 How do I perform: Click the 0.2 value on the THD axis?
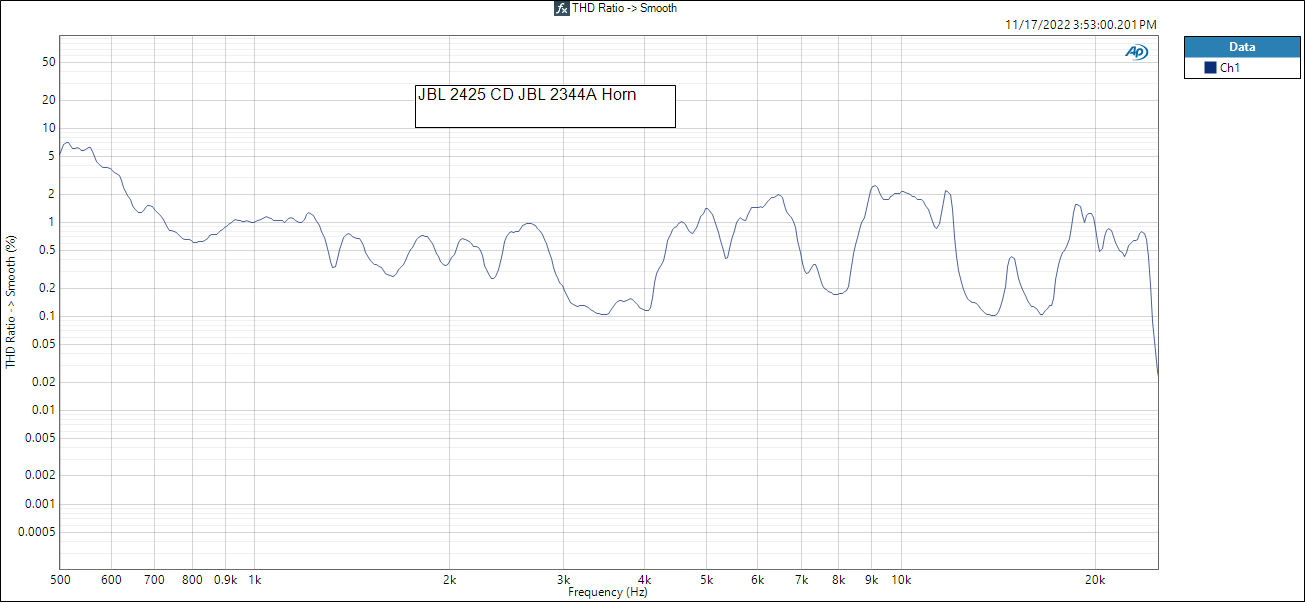tap(46, 288)
